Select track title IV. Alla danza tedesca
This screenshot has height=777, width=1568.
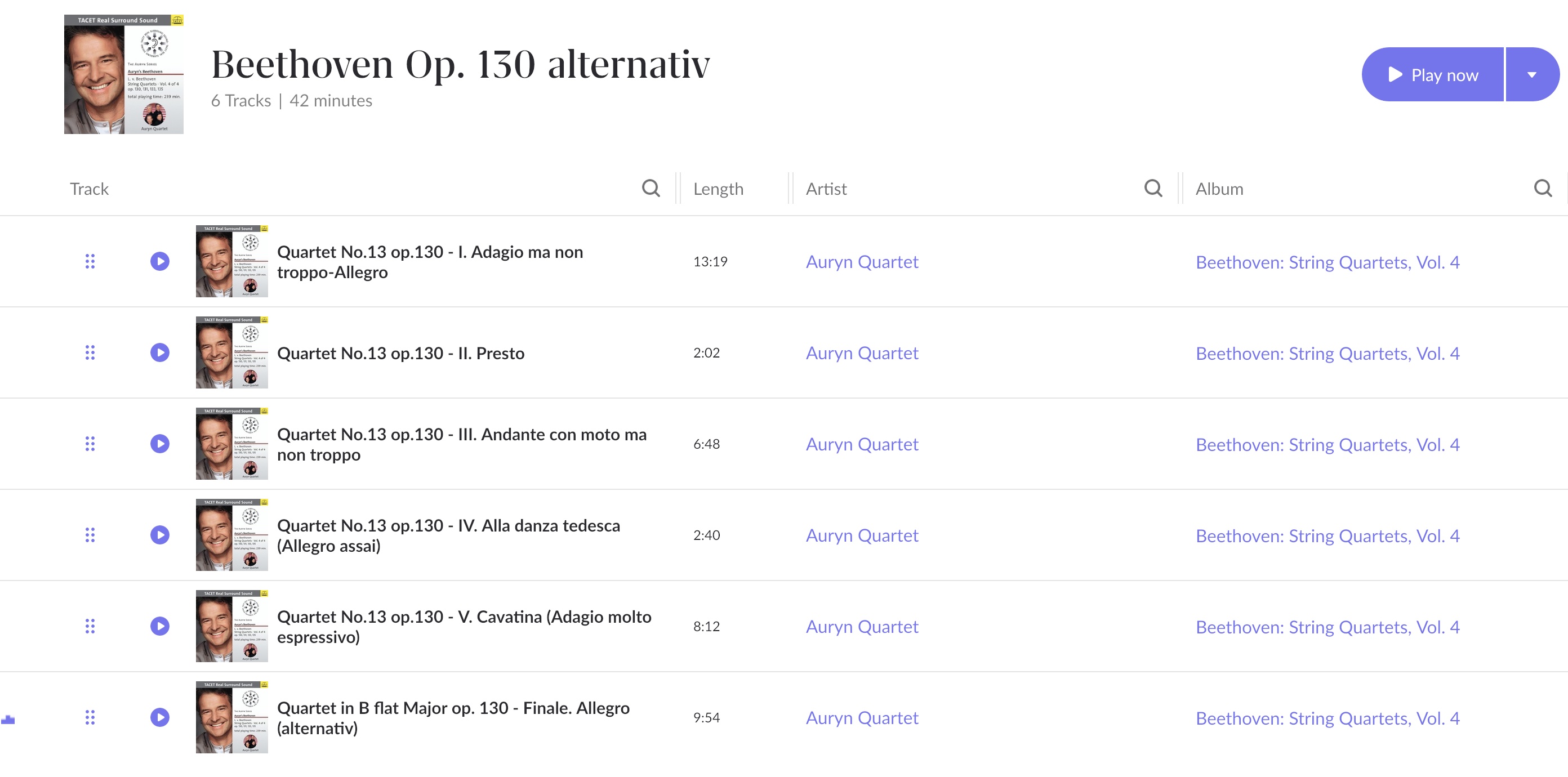pos(449,535)
